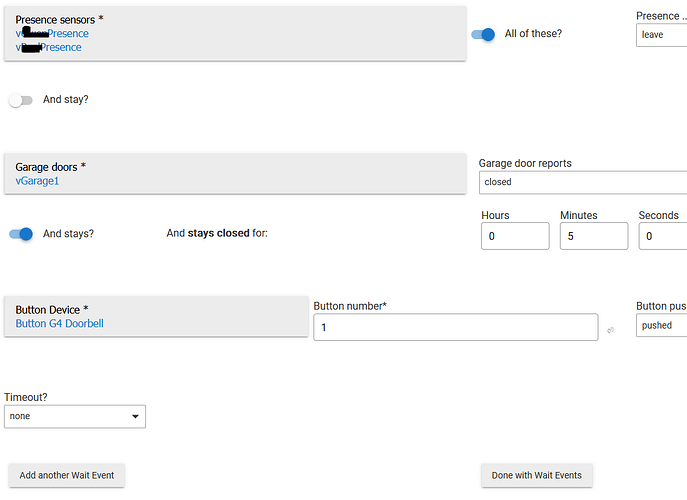
Task: Open the Button G4 Doorbell link
Action: pyautogui.click(x=60, y=324)
